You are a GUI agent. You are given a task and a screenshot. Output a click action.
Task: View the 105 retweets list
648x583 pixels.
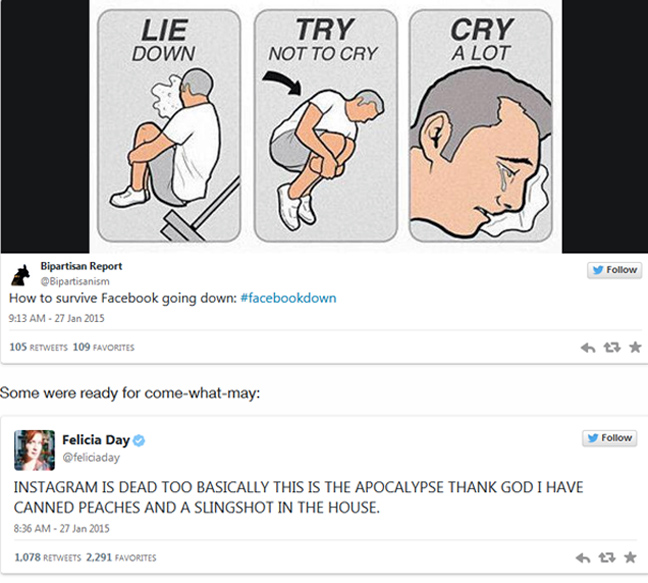click(37, 347)
